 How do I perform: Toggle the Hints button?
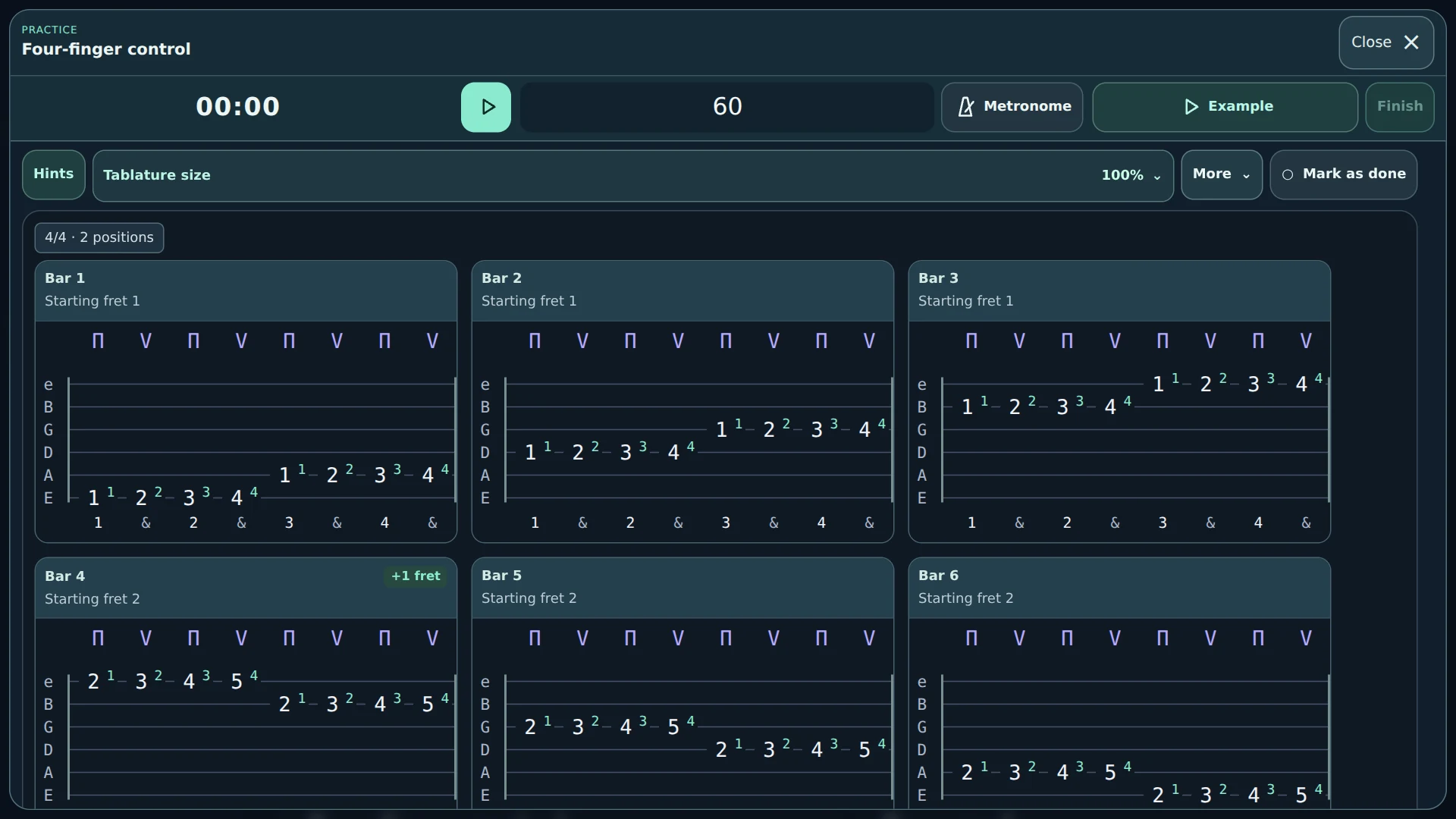(54, 174)
